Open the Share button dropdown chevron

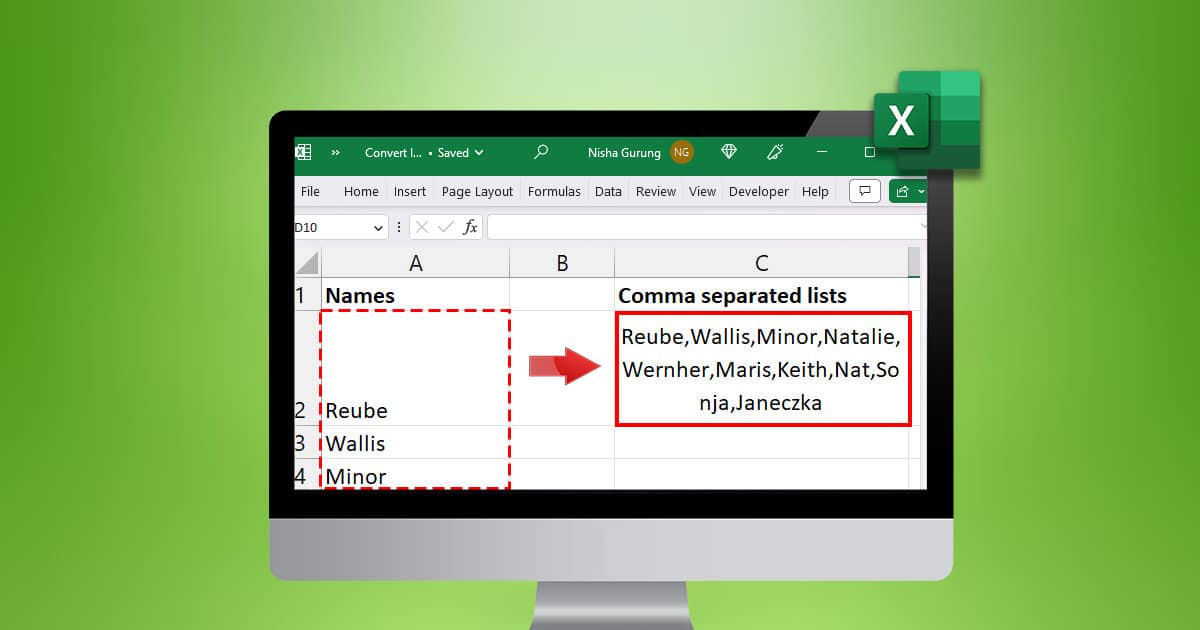point(919,190)
